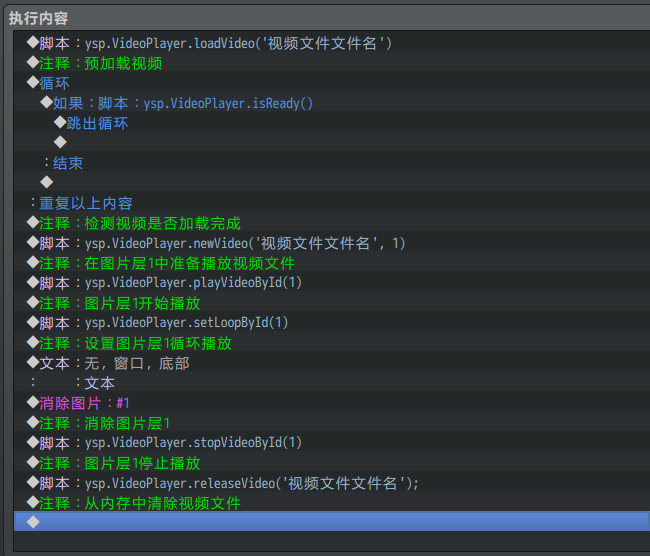
Task: Select the 消除图片：#1 command
Action: [332, 403]
